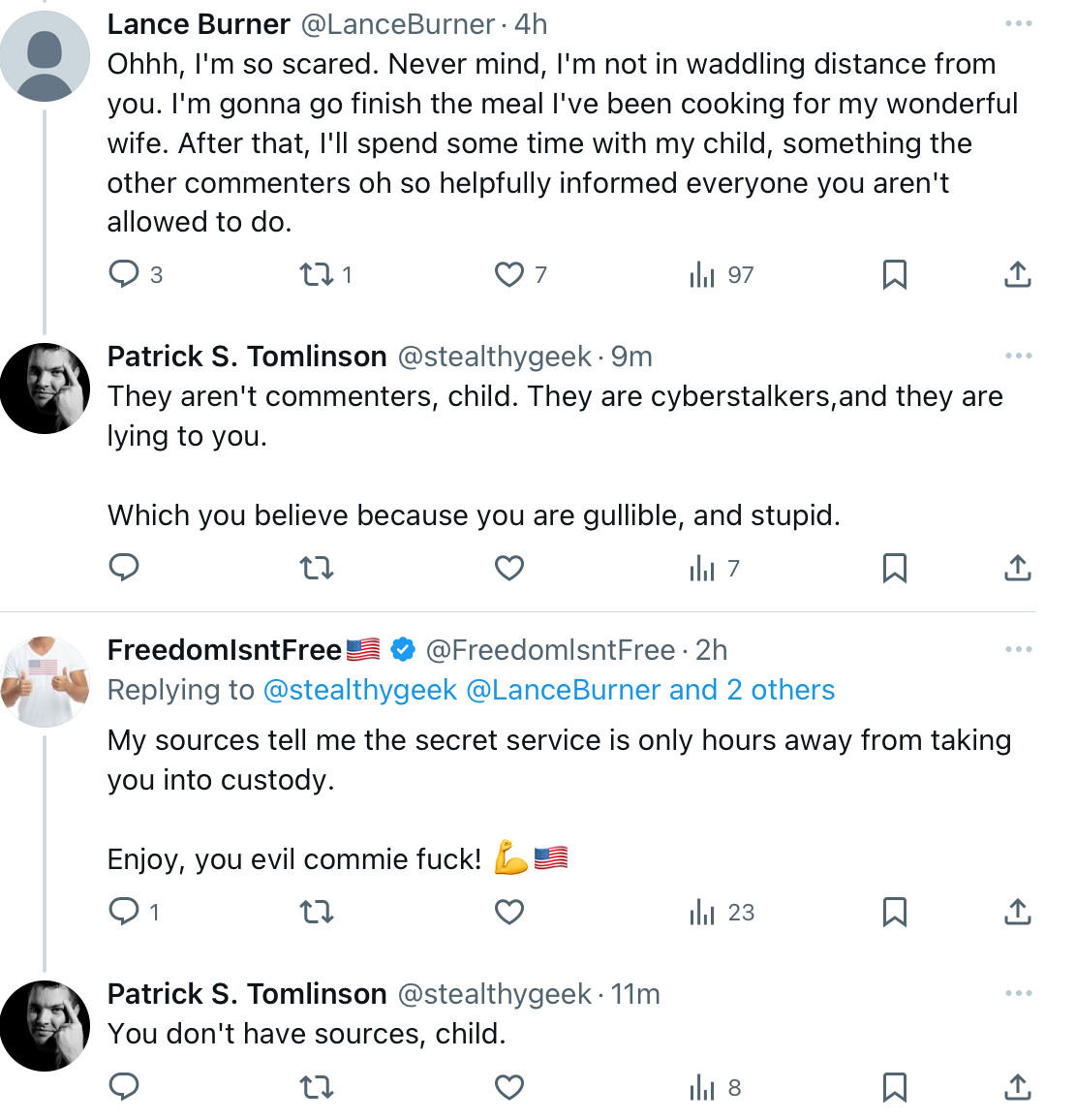Share the 'You don't have sources' reply
The width and height of the screenshot is (1076, 1120).
coord(1018,1088)
